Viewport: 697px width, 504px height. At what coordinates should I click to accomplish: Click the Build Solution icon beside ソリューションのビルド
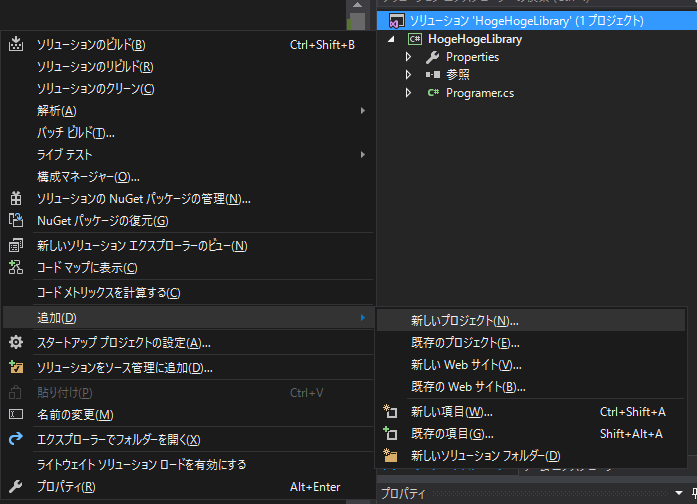point(16,44)
